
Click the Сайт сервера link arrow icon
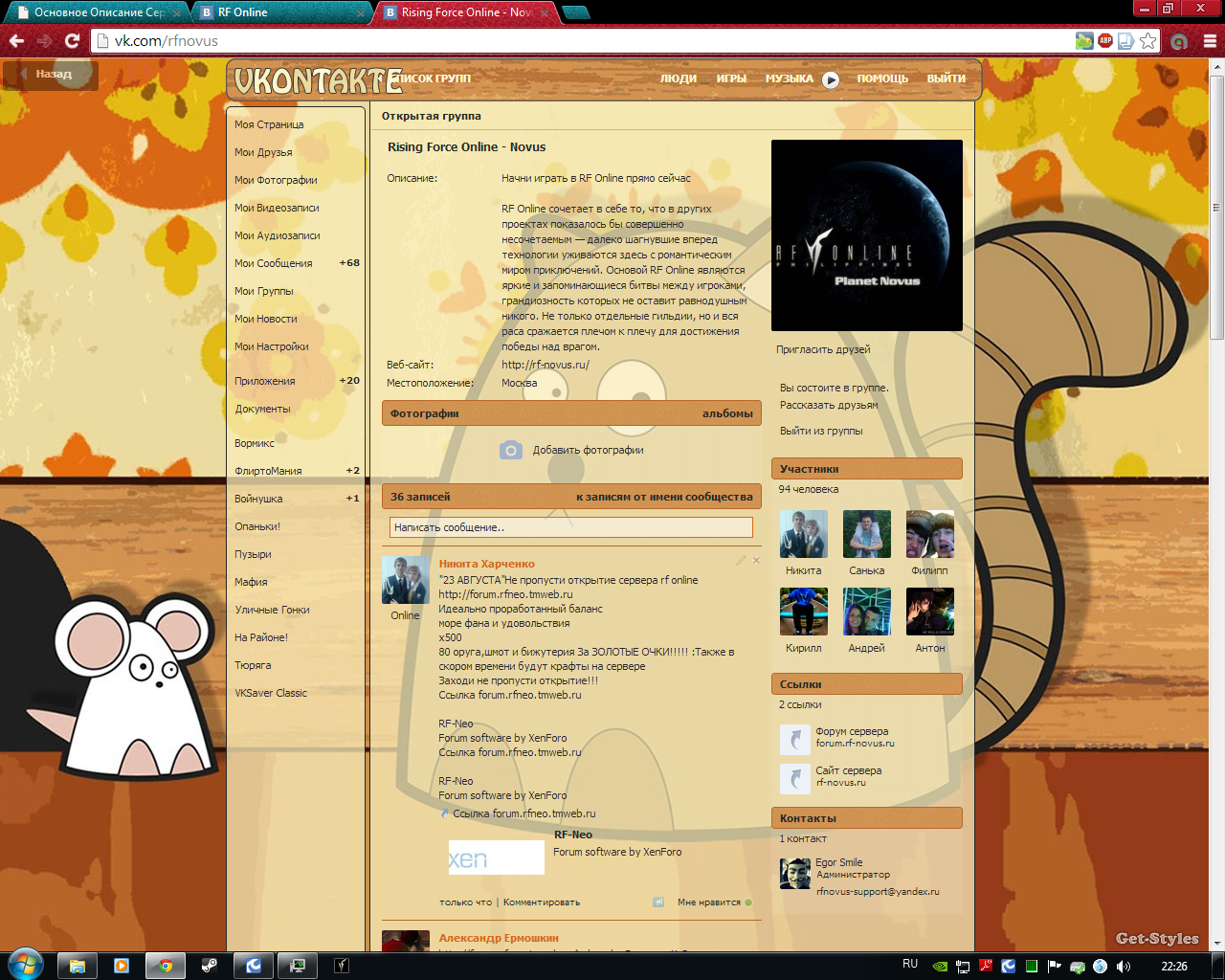point(795,778)
